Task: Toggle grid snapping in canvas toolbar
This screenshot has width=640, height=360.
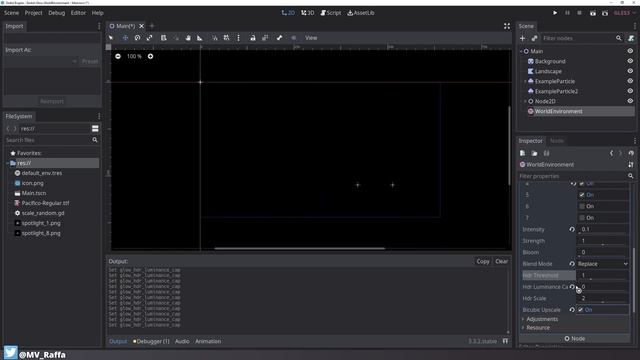Action: point(226,38)
